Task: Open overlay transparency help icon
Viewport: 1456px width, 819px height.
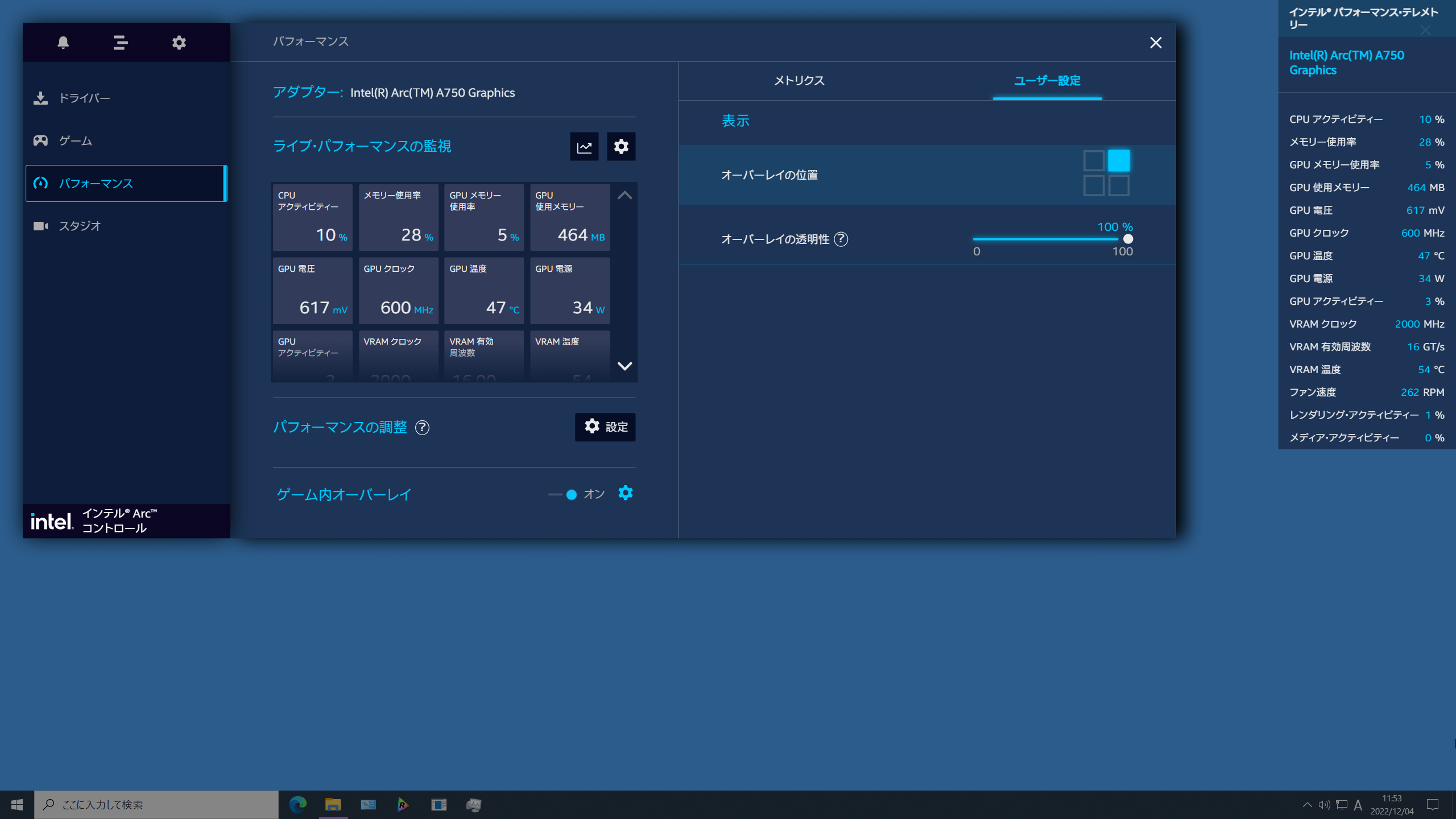Action: click(841, 239)
